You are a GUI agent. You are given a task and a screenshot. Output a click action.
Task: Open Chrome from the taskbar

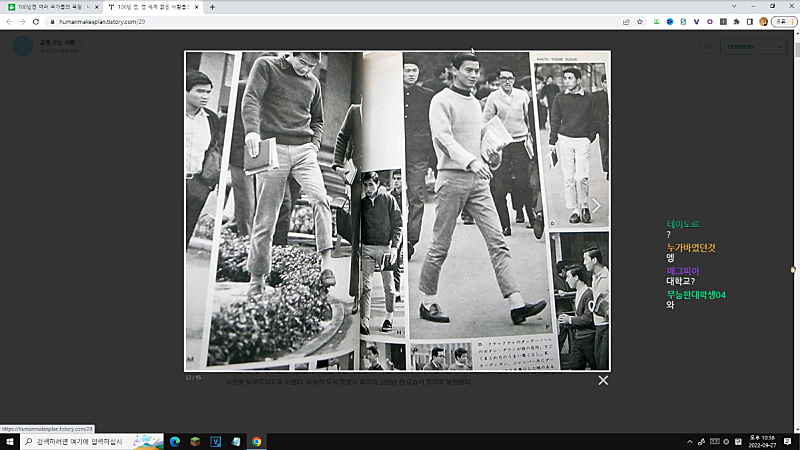pos(257,441)
